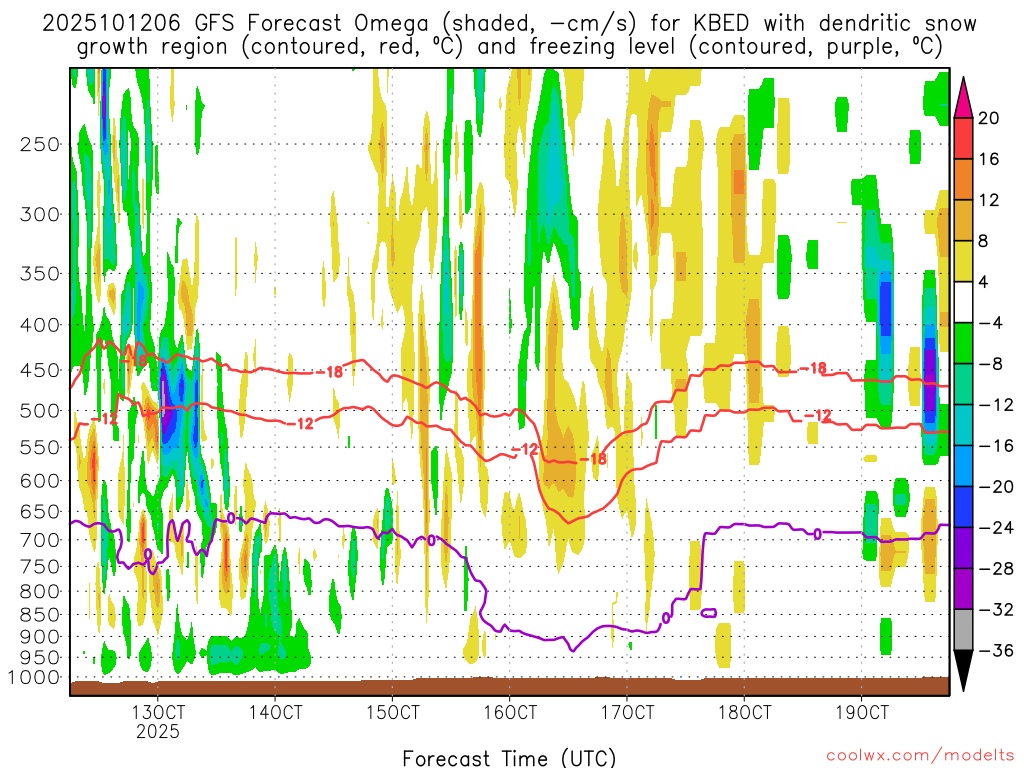
Task: Select the orange colorbar swatch between 12 and 16
Action: pyautogui.click(x=963, y=180)
